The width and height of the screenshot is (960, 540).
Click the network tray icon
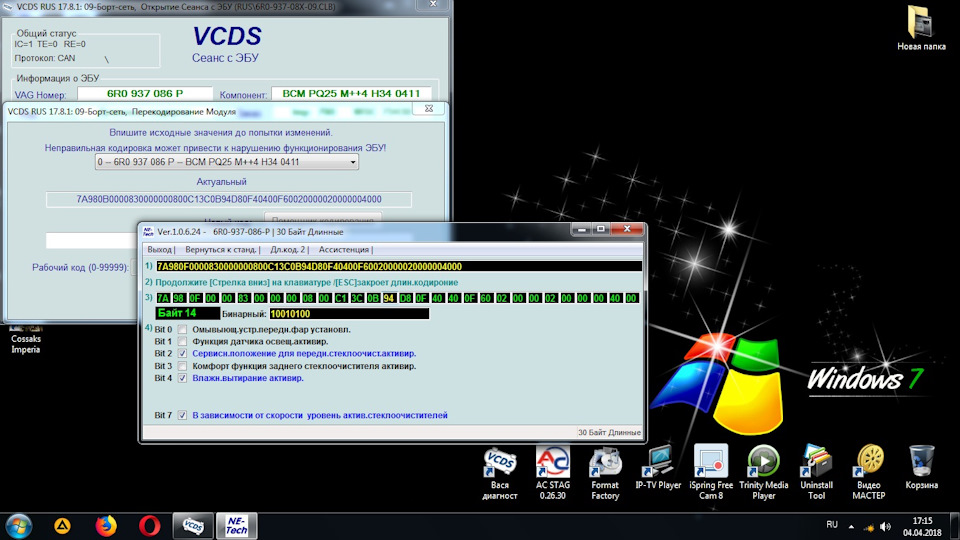(x=868, y=527)
